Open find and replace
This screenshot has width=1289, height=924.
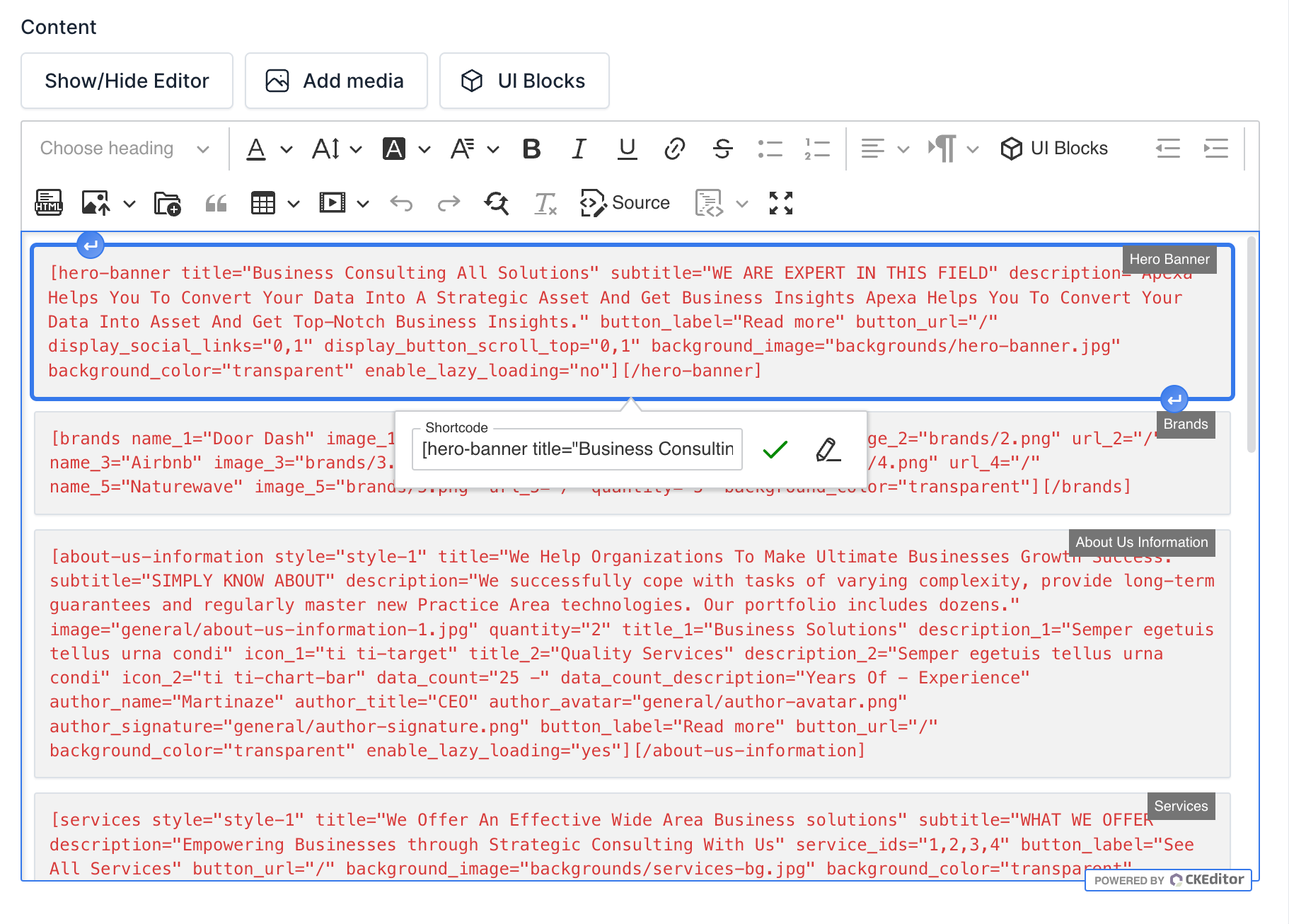tap(497, 203)
